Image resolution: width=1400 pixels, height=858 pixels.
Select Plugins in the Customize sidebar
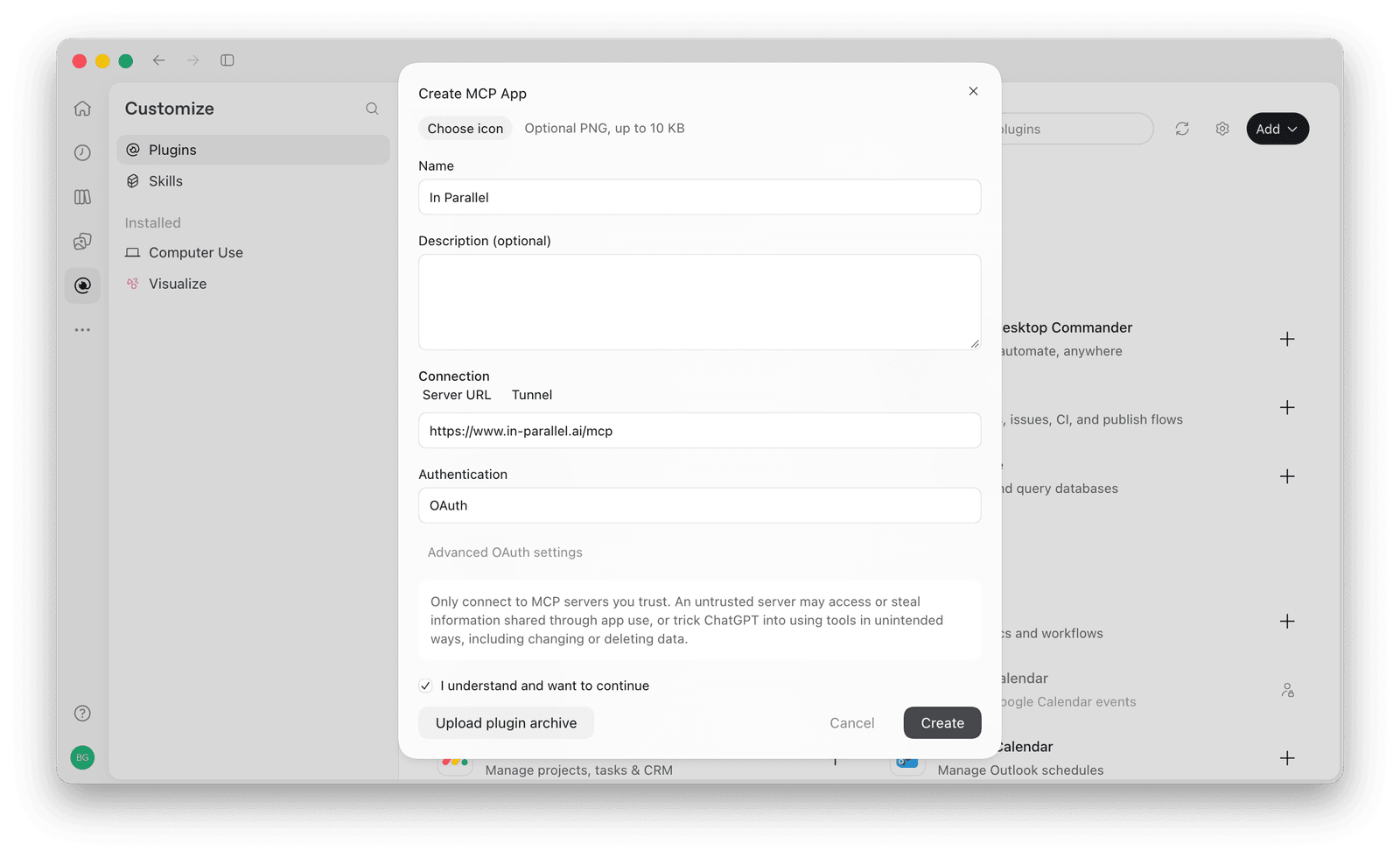pos(253,150)
